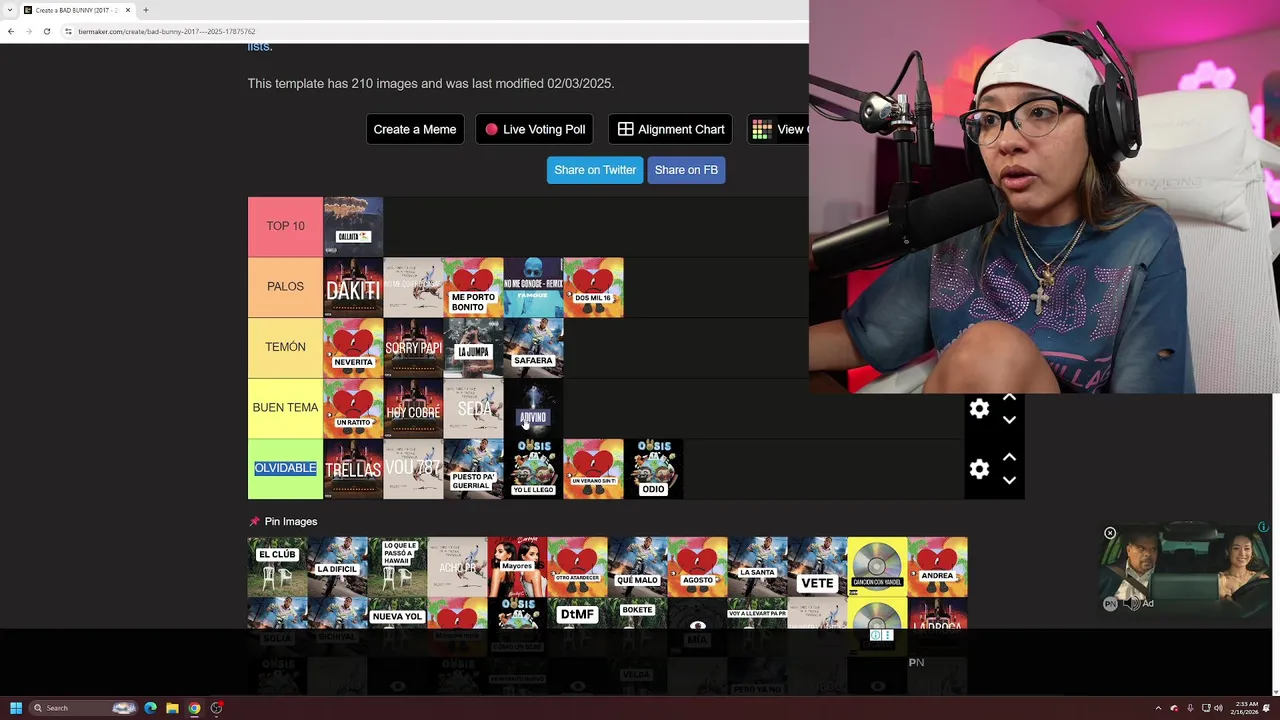Screen dimensions: 1280x720
Task: Move OLVIDABLE row up with arrow
Action: point(1009,458)
